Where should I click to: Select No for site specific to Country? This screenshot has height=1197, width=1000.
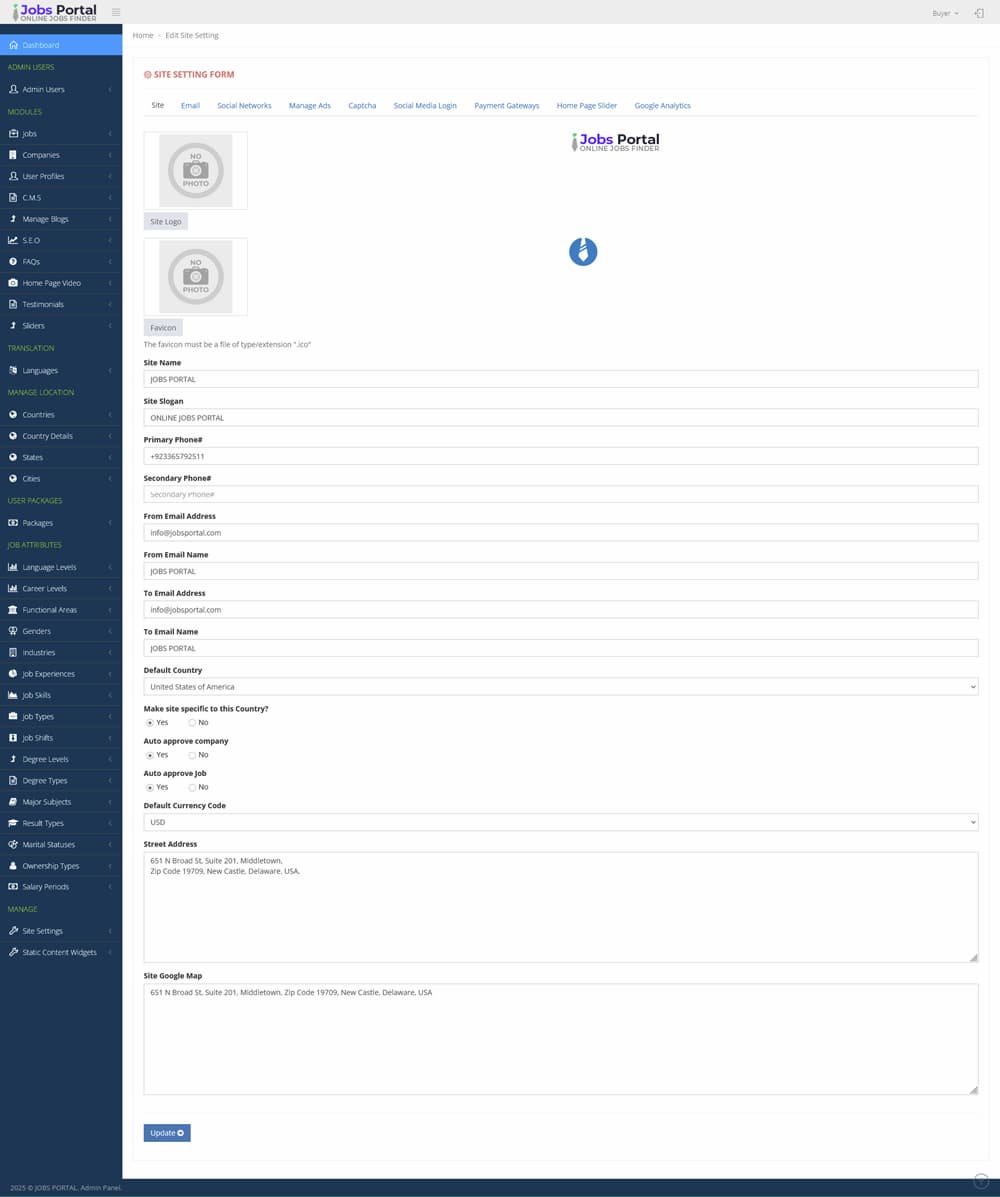coord(192,723)
